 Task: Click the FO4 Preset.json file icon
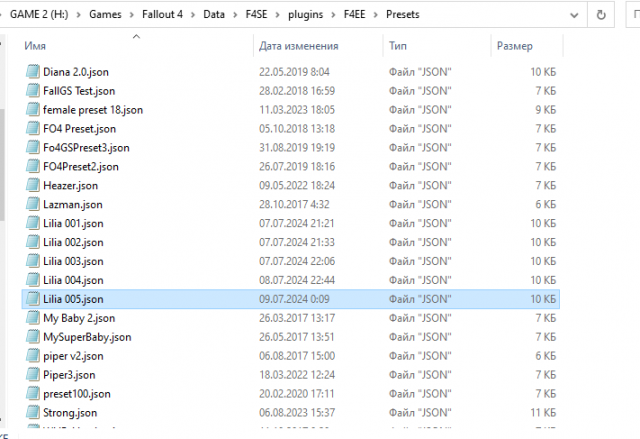(x=33, y=129)
